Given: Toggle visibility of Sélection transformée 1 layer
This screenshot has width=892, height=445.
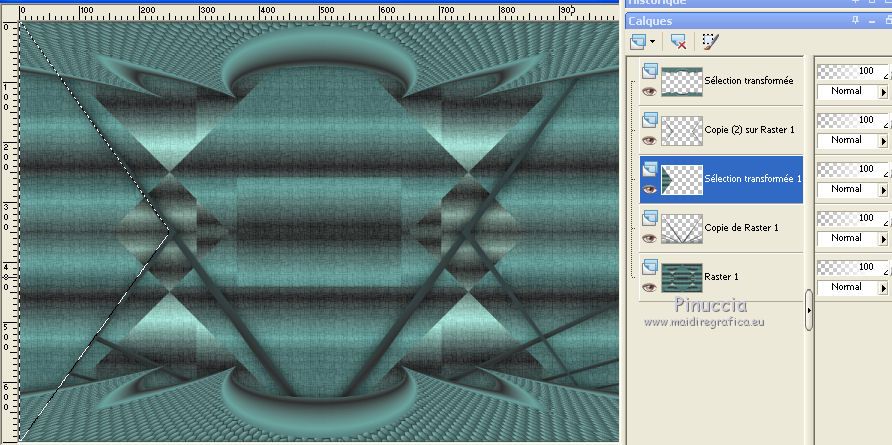Looking at the screenshot, I should coord(649,189).
